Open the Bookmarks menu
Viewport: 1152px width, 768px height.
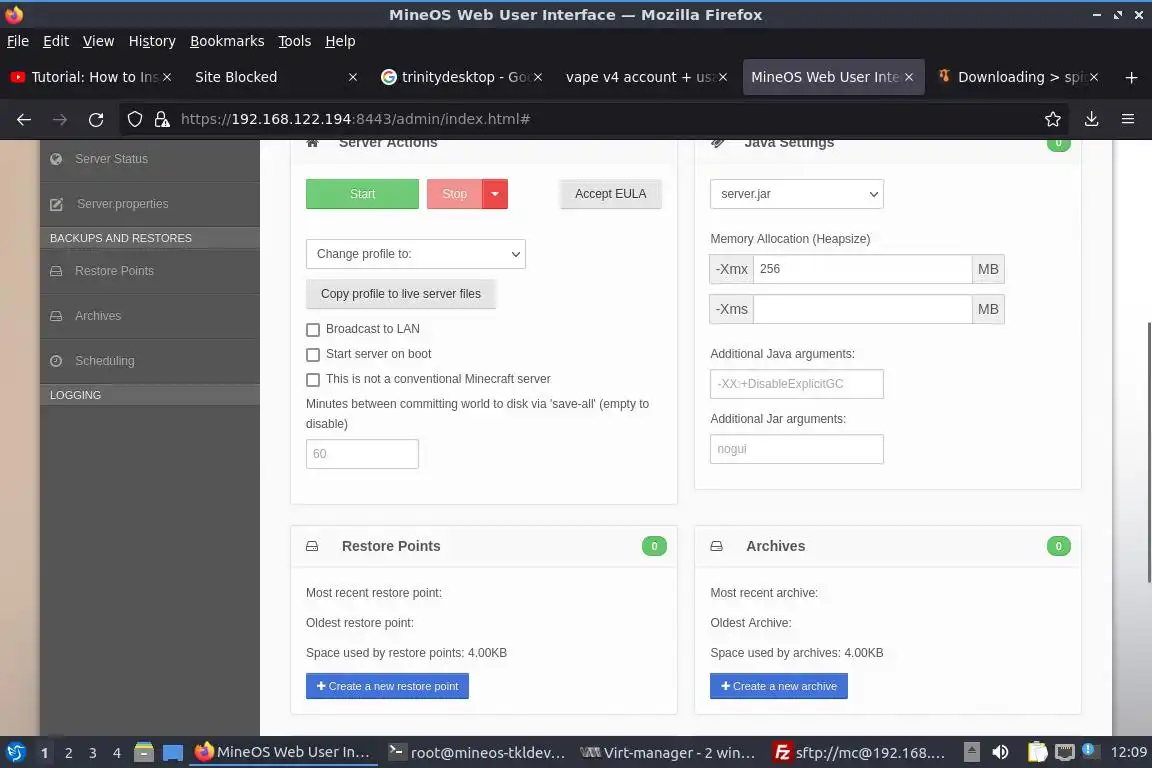(x=227, y=41)
